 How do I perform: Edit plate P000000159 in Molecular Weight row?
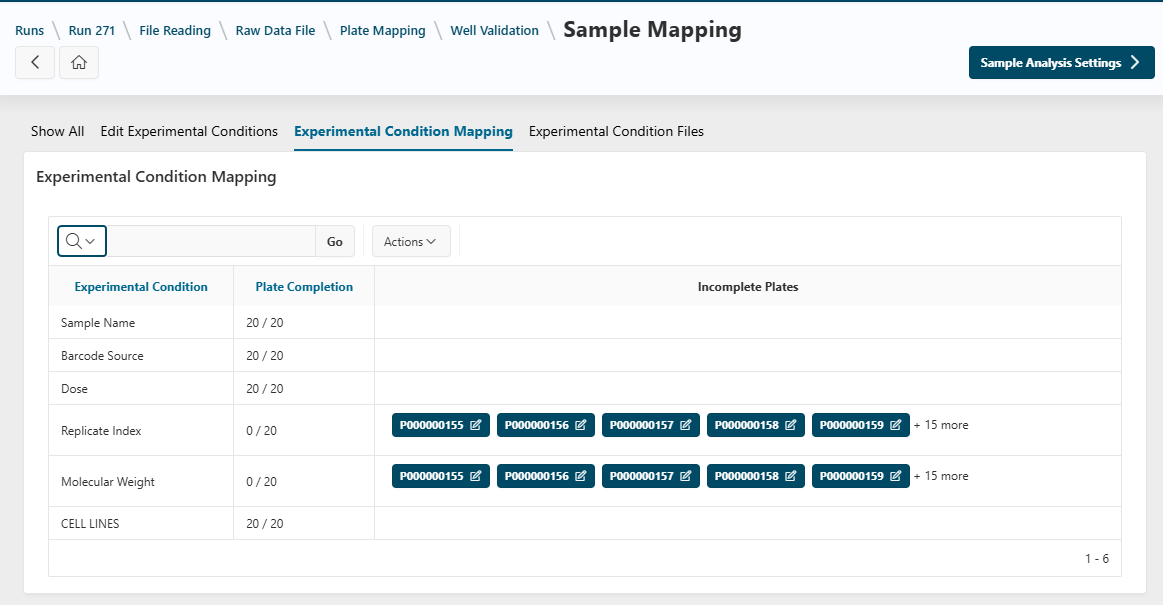click(x=860, y=476)
